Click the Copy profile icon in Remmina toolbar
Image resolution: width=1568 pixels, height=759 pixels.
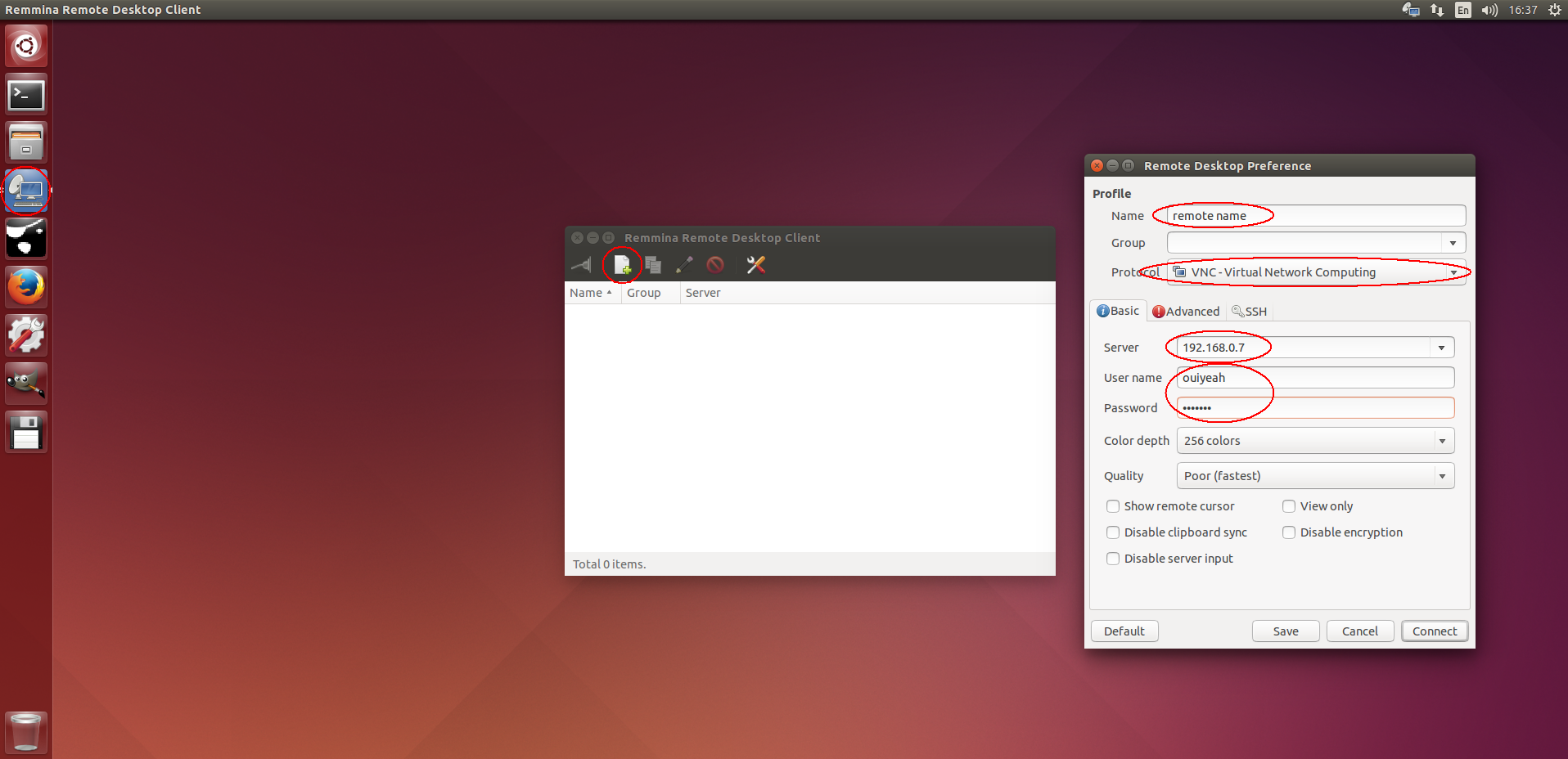click(653, 264)
